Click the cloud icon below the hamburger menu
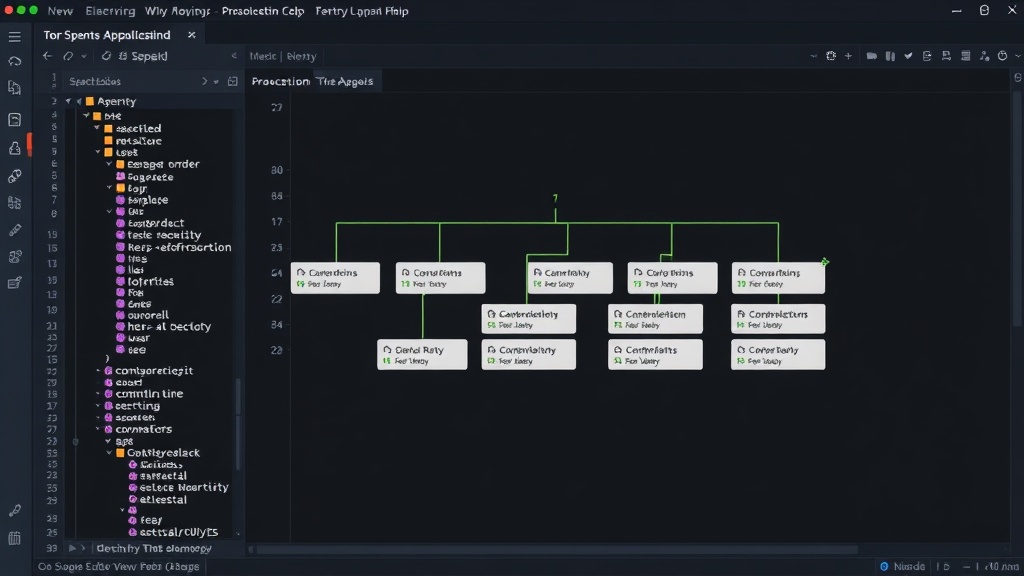The width and height of the screenshot is (1024, 576). [14, 61]
